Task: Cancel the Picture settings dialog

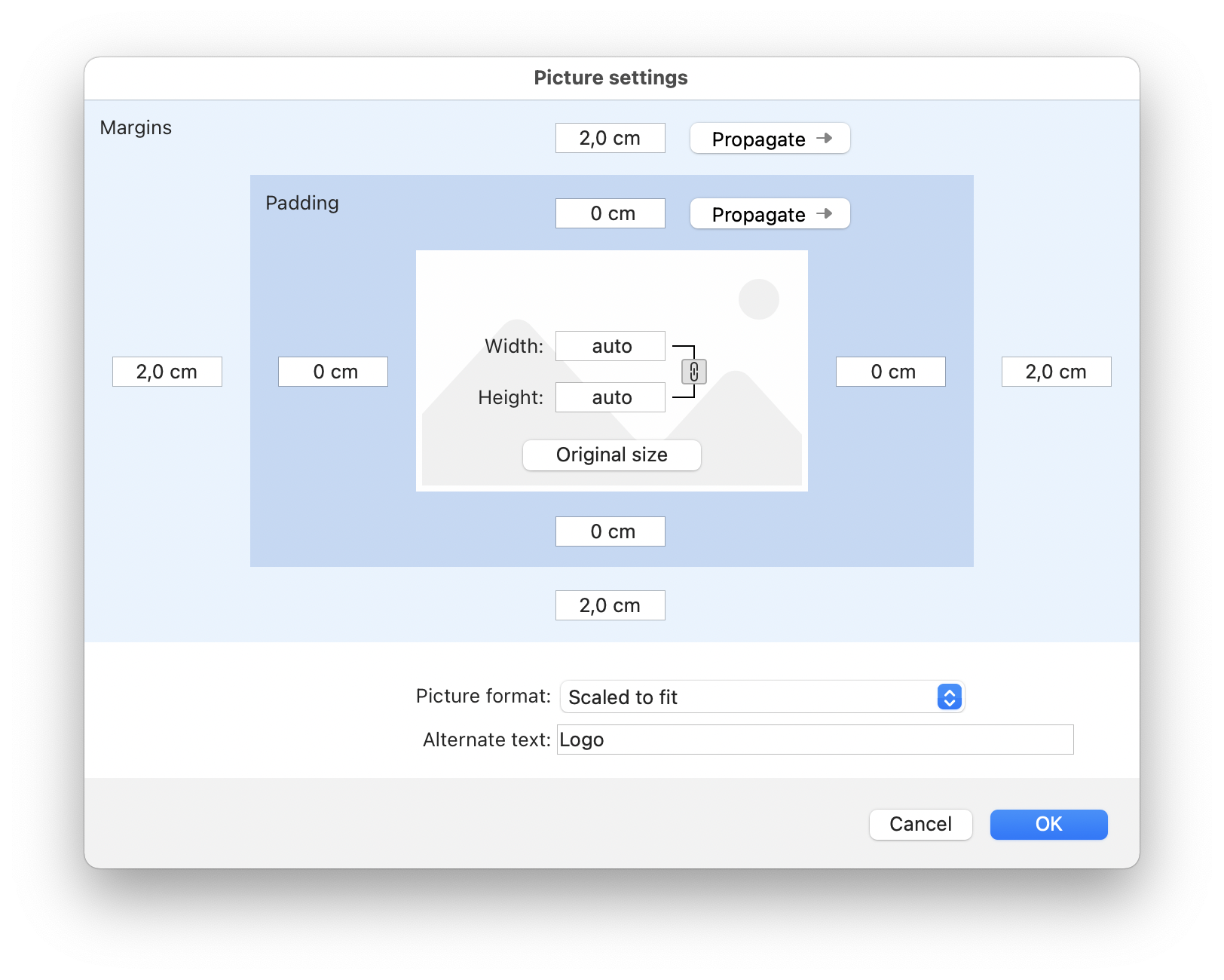Action: pyautogui.click(x=920, y=824)
